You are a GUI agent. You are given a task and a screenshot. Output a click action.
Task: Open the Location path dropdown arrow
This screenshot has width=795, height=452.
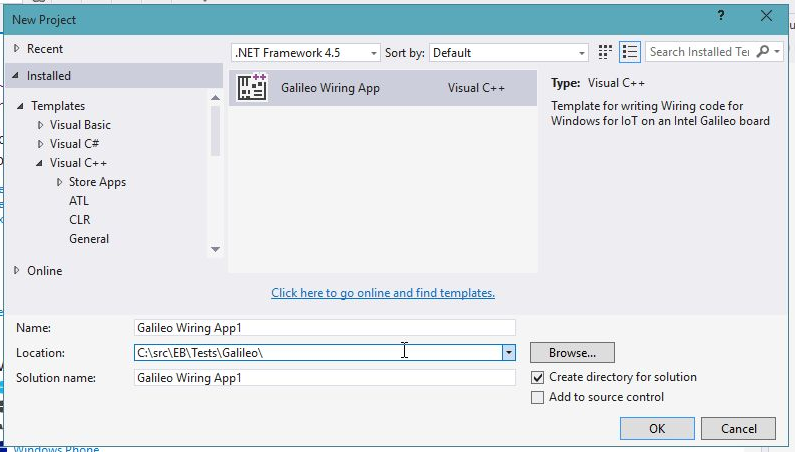pyautogui.click(x=509, y=352)
